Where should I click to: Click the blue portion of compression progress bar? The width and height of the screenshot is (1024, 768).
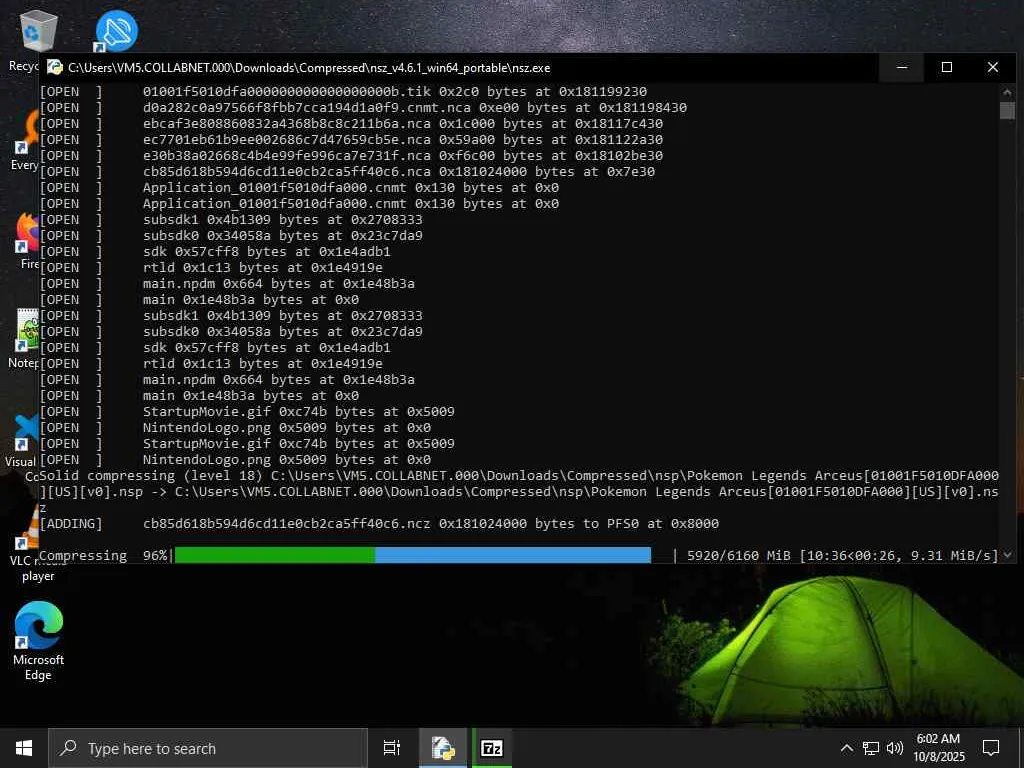pyautogui.click(x=513, y=555)
